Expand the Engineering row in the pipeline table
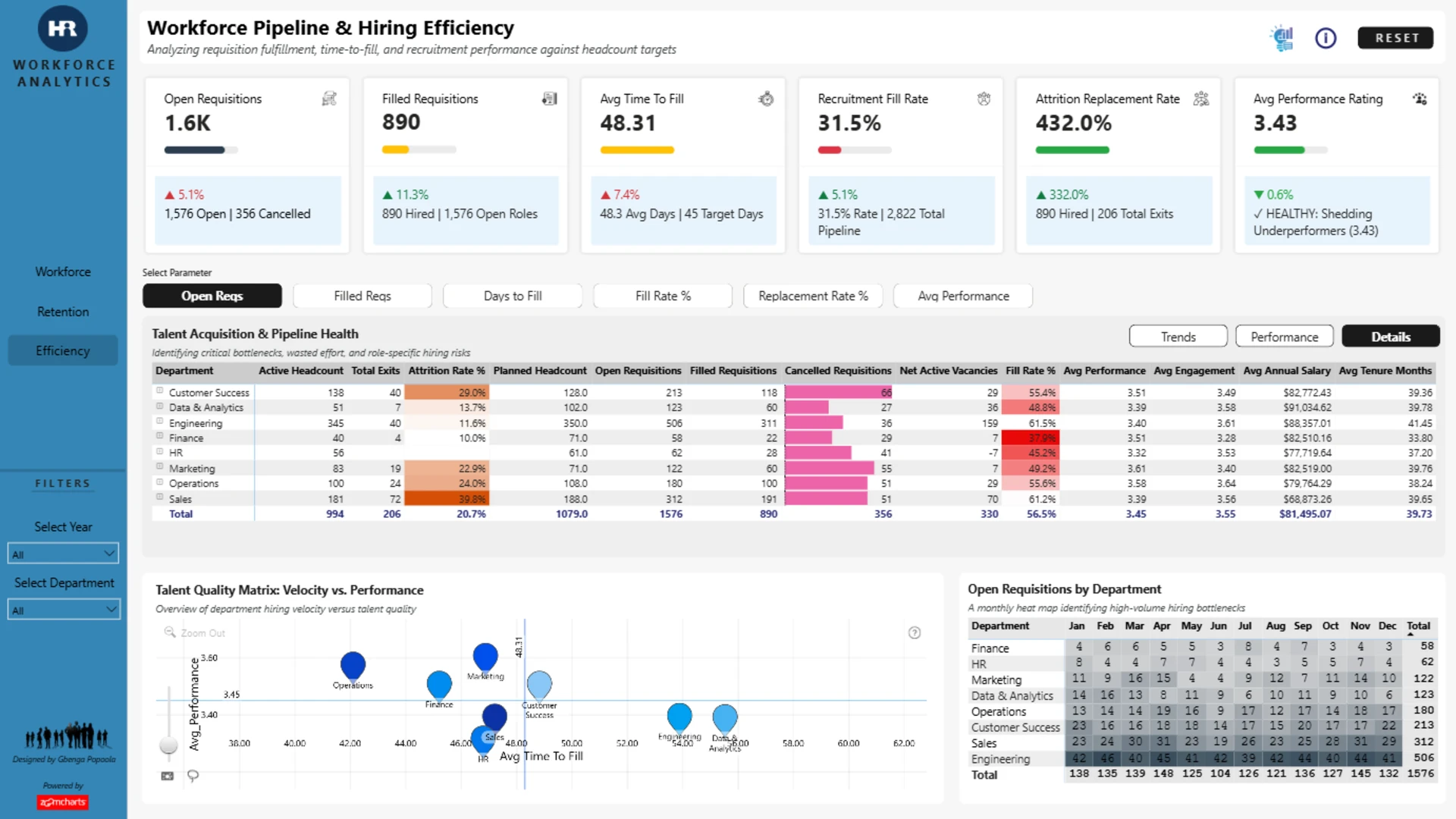The height and width of the screenshot is (819, 1456). click(160, 422)
